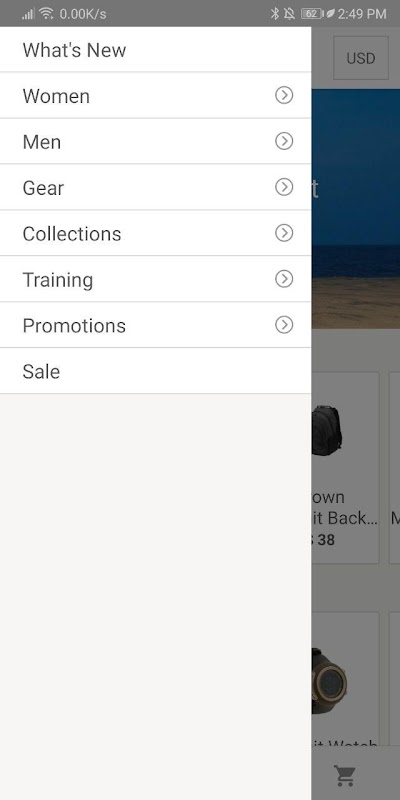View the black backpack product thumbnail
400x800 pixels.
click(327, 430)
